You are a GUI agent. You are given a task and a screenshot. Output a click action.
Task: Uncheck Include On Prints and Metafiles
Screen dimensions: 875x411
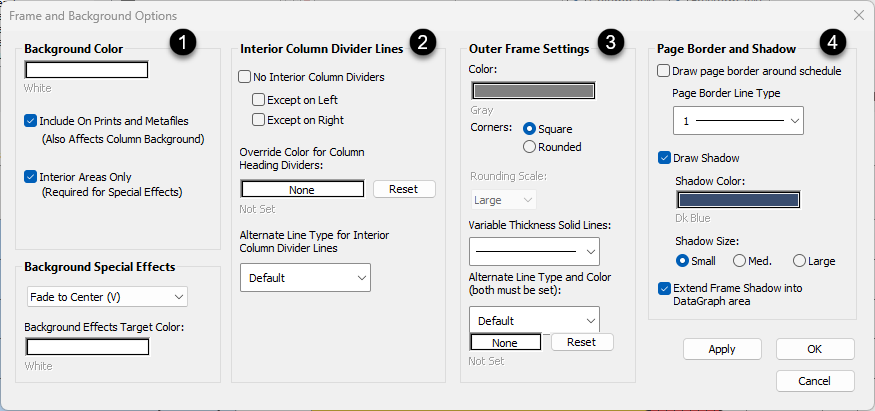(31, 121)
